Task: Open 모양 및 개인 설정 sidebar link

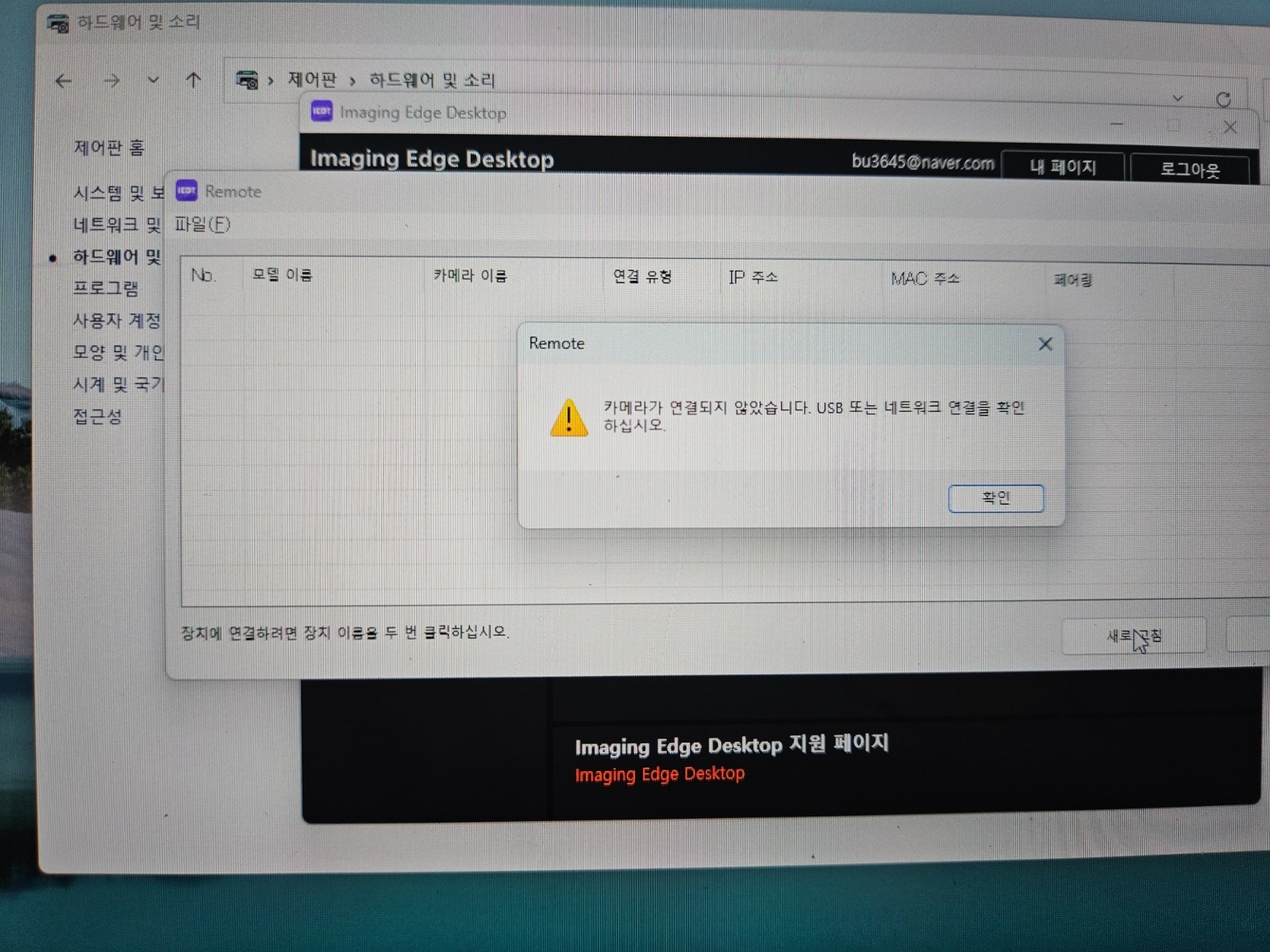Action: click(118, 352)
